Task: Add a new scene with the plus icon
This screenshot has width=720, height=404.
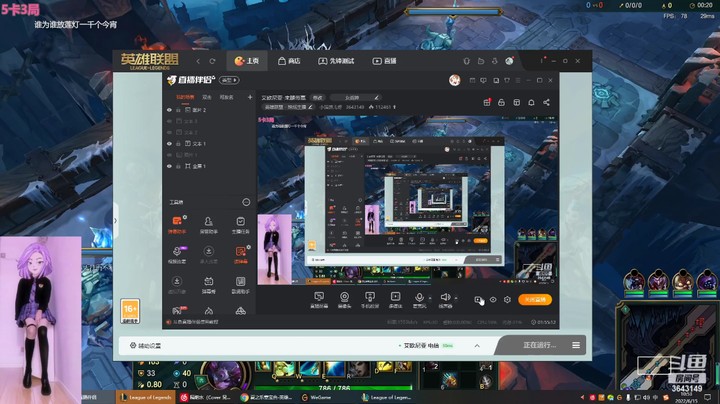Action: coord(250,97)
